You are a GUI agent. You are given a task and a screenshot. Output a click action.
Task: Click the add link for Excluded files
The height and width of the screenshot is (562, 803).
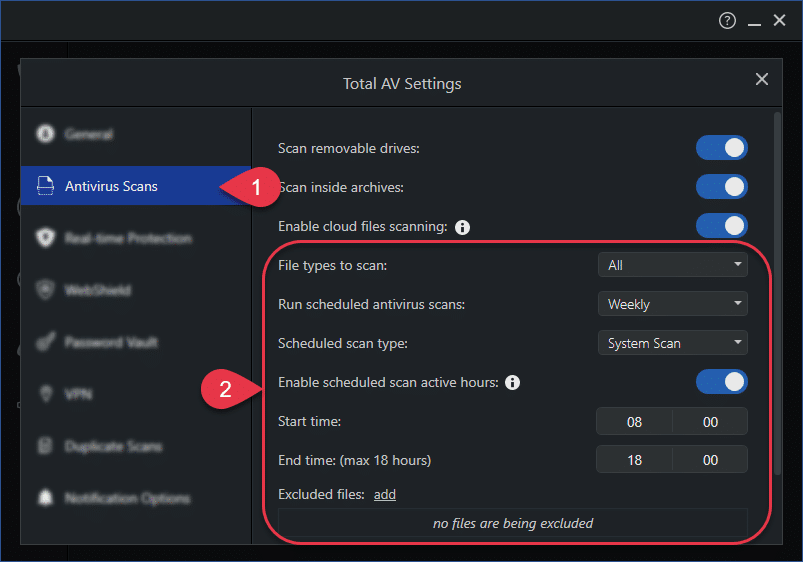point(385,494)
